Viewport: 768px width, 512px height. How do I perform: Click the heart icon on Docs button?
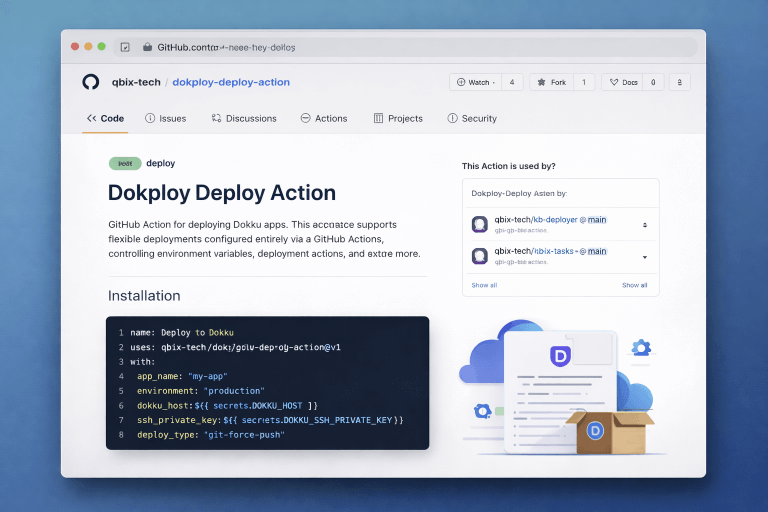[x=614, y=82]
